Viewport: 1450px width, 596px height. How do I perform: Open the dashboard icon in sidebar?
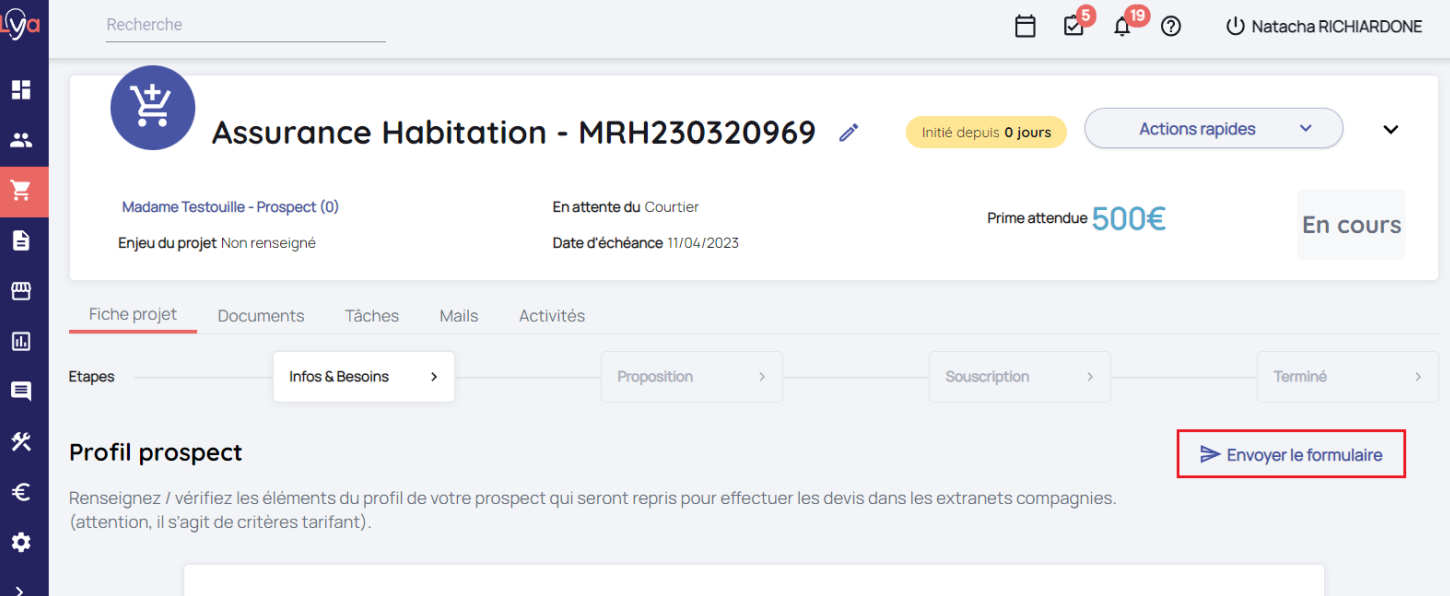[21, 90]
